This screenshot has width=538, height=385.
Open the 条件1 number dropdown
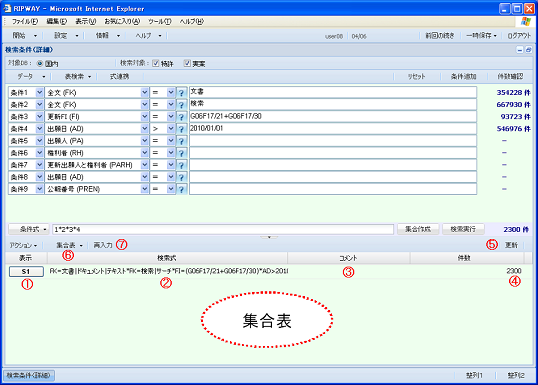point(39,93)
